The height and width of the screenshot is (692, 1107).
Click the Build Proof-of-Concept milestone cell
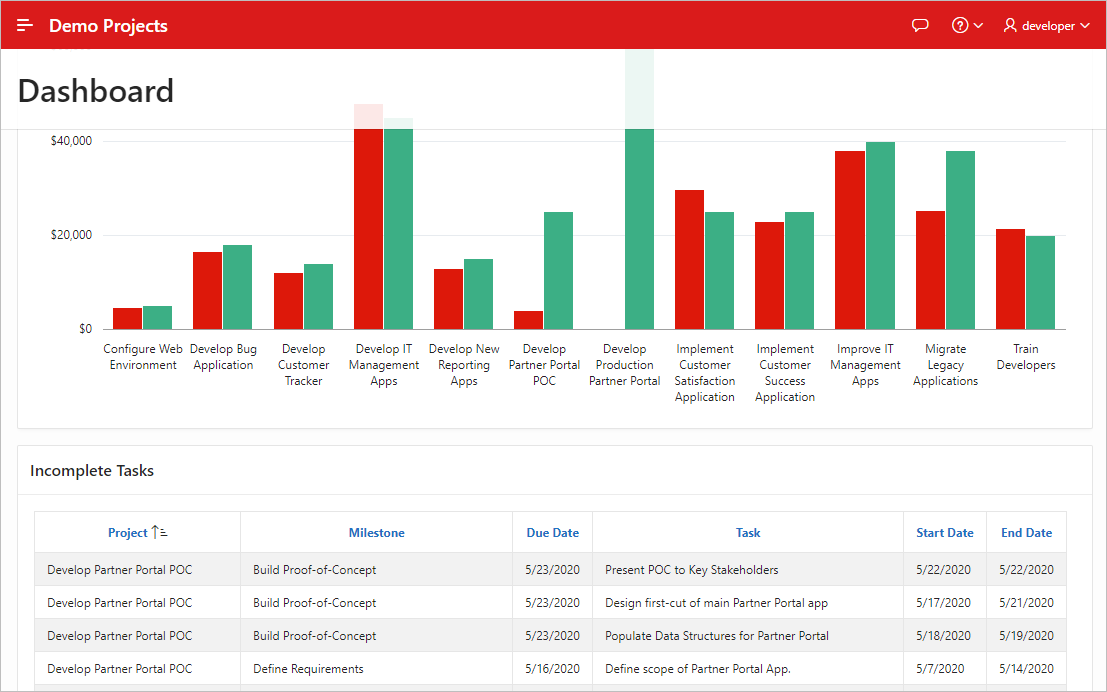(x=315, y=569)
